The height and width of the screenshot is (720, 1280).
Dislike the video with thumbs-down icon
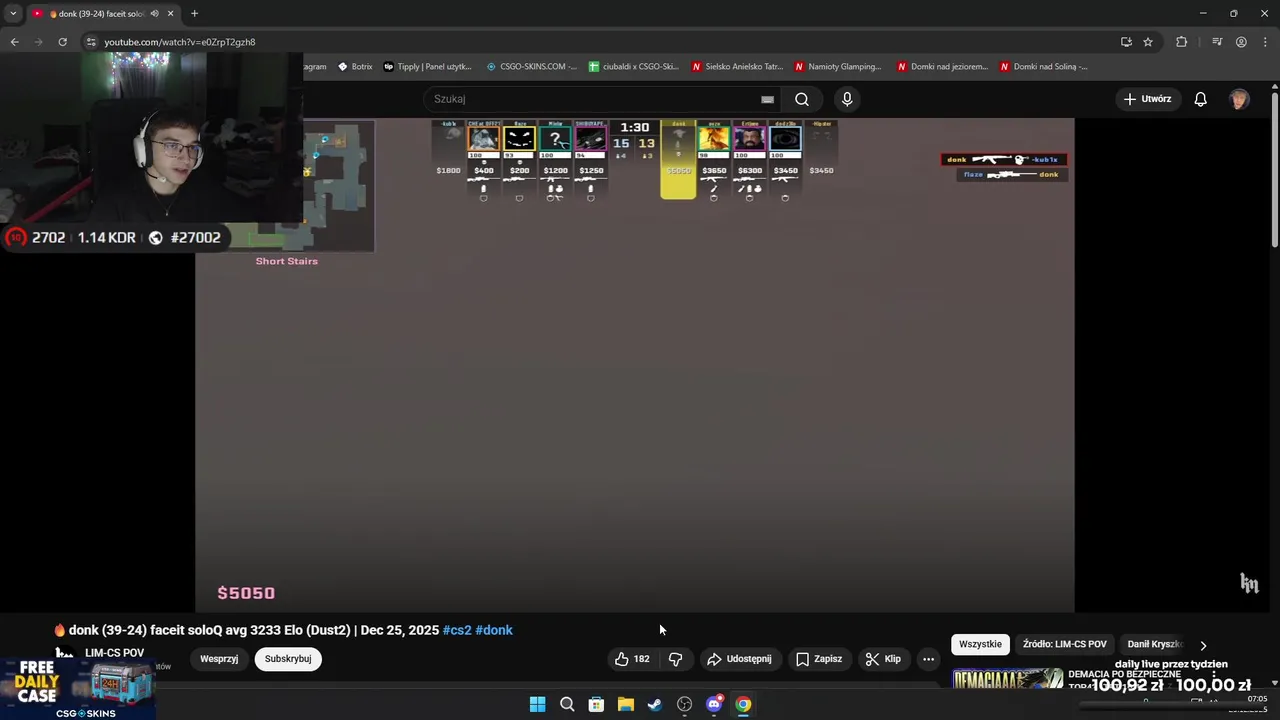click(675, 659)
